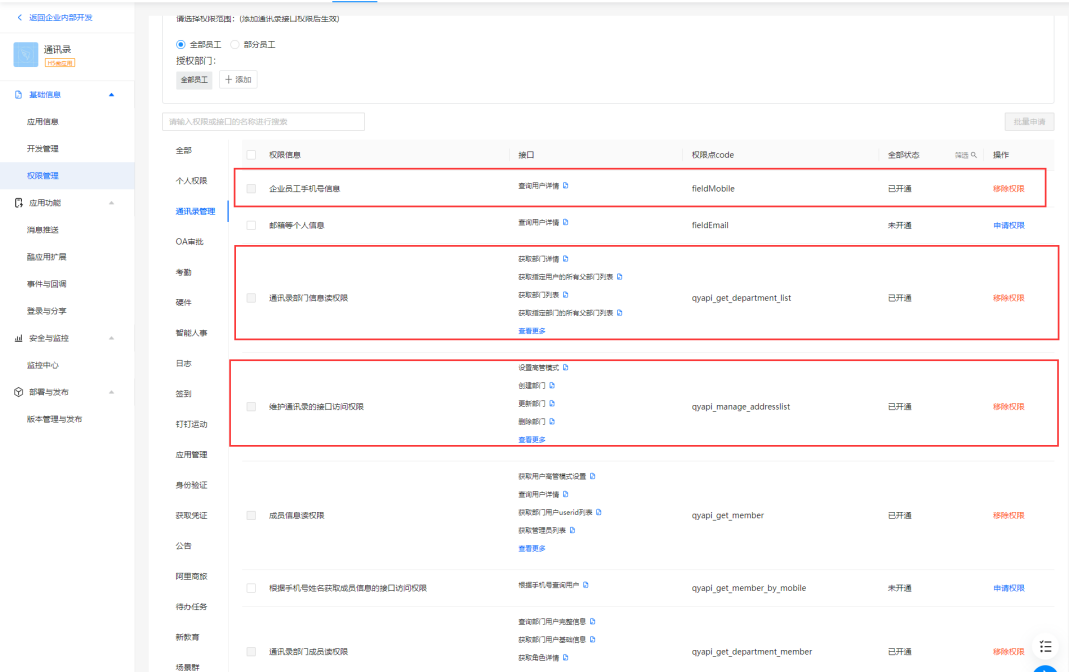Click the 通讯录 app icon in the sidebar
Viewport: 1069px width, 672px height.
pos(26,54)
